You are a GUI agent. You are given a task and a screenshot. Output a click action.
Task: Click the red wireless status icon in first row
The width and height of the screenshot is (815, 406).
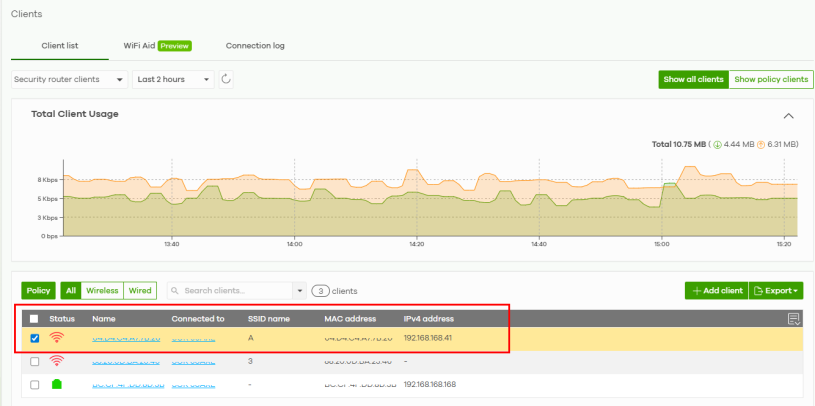(x=57, y=338)
